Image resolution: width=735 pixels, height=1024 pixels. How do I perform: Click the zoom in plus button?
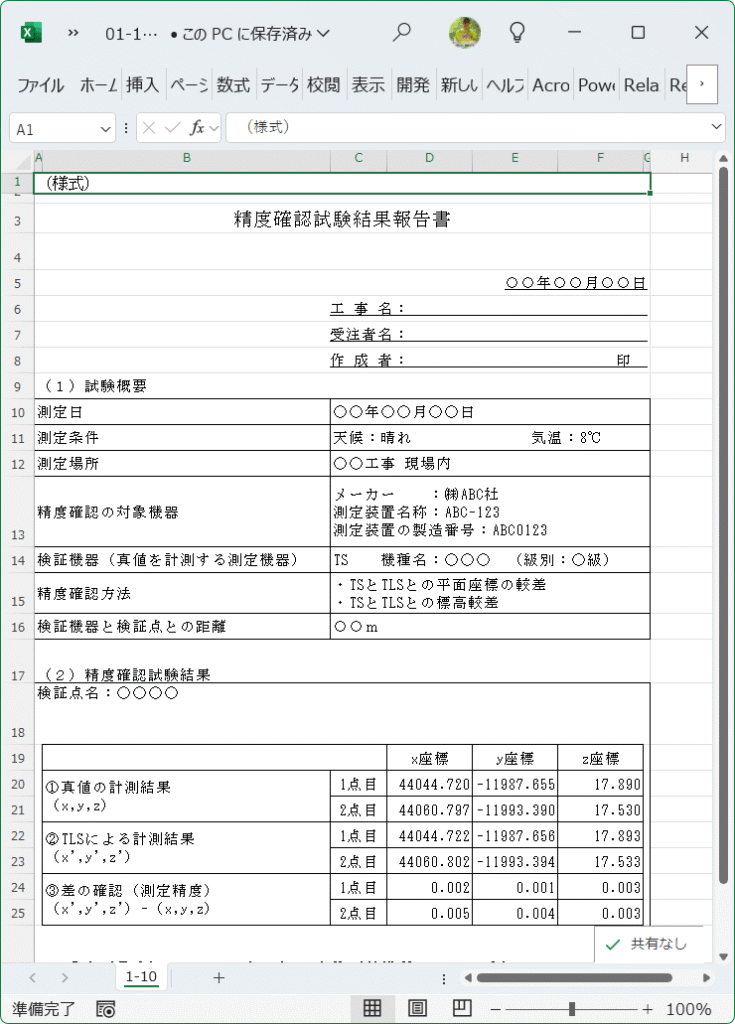(647, 1009)
